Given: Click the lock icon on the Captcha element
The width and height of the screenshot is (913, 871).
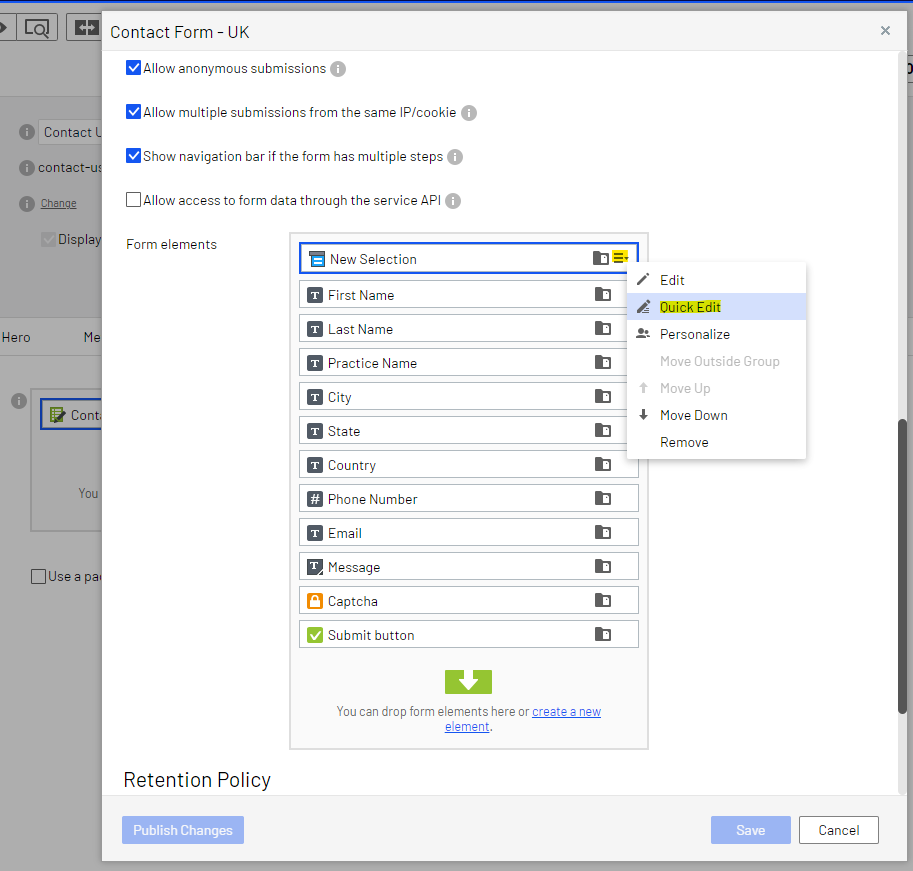Looking at the screenshot, I should pos(313,600).
